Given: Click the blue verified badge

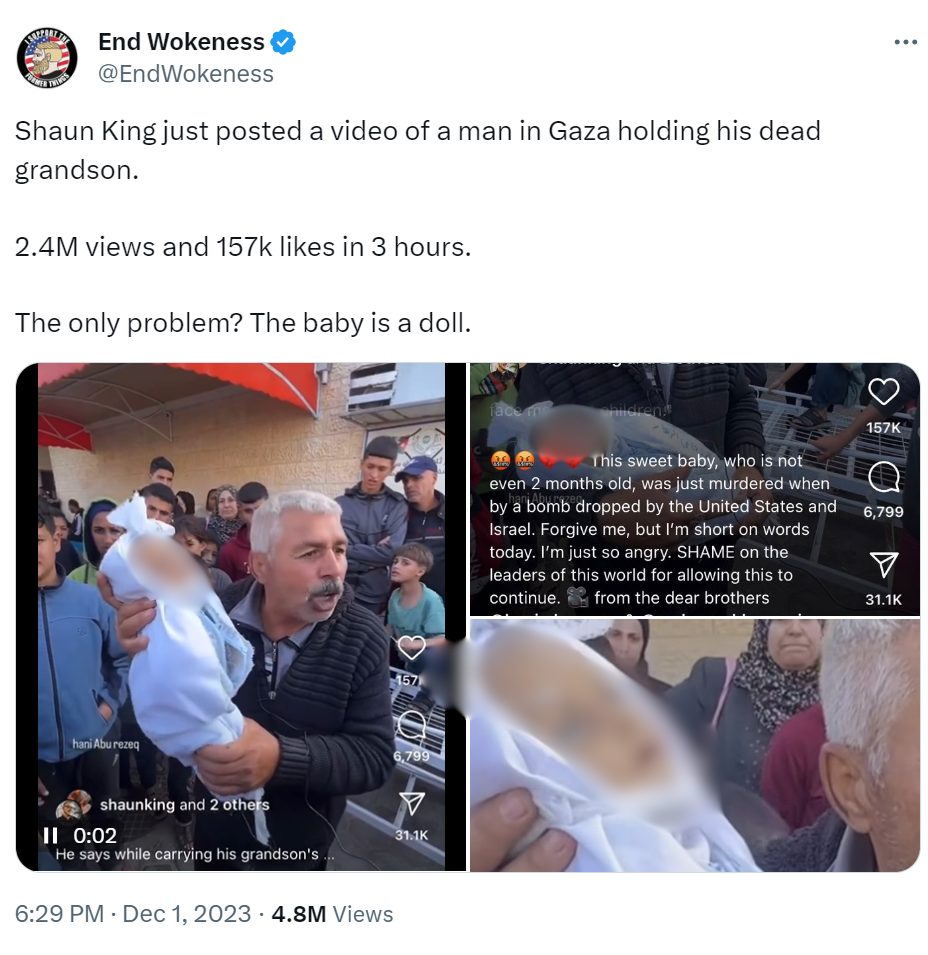Looking at the screenshot, I should click(283, 42).
